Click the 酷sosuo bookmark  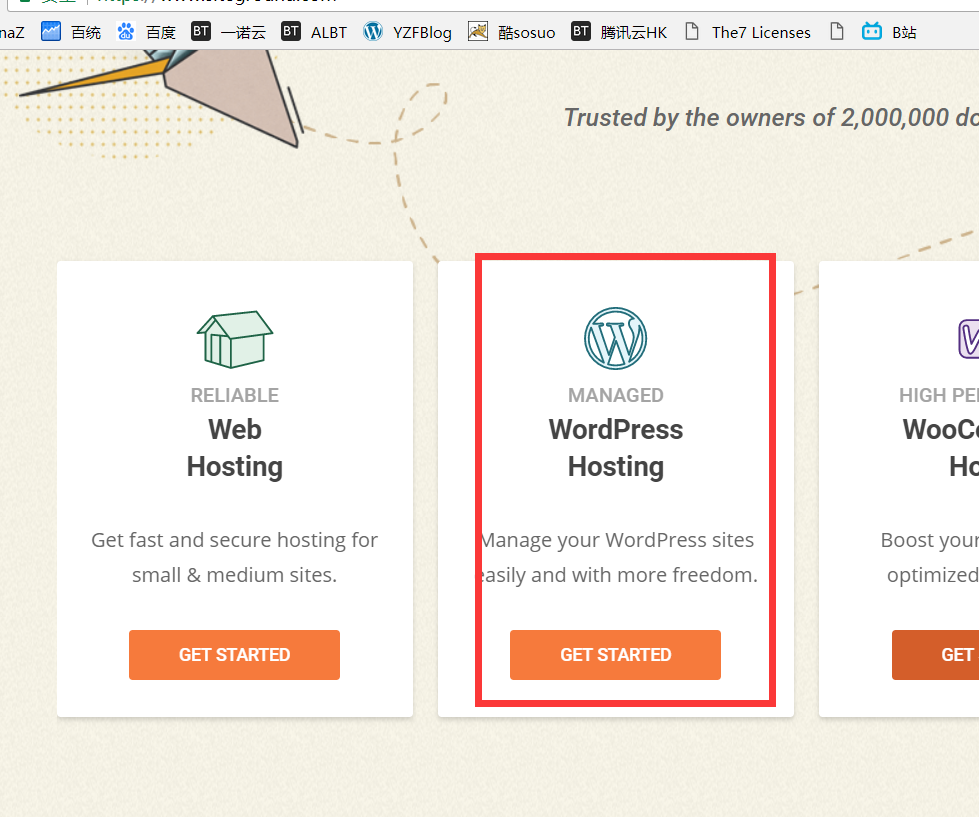click(512, 32)
